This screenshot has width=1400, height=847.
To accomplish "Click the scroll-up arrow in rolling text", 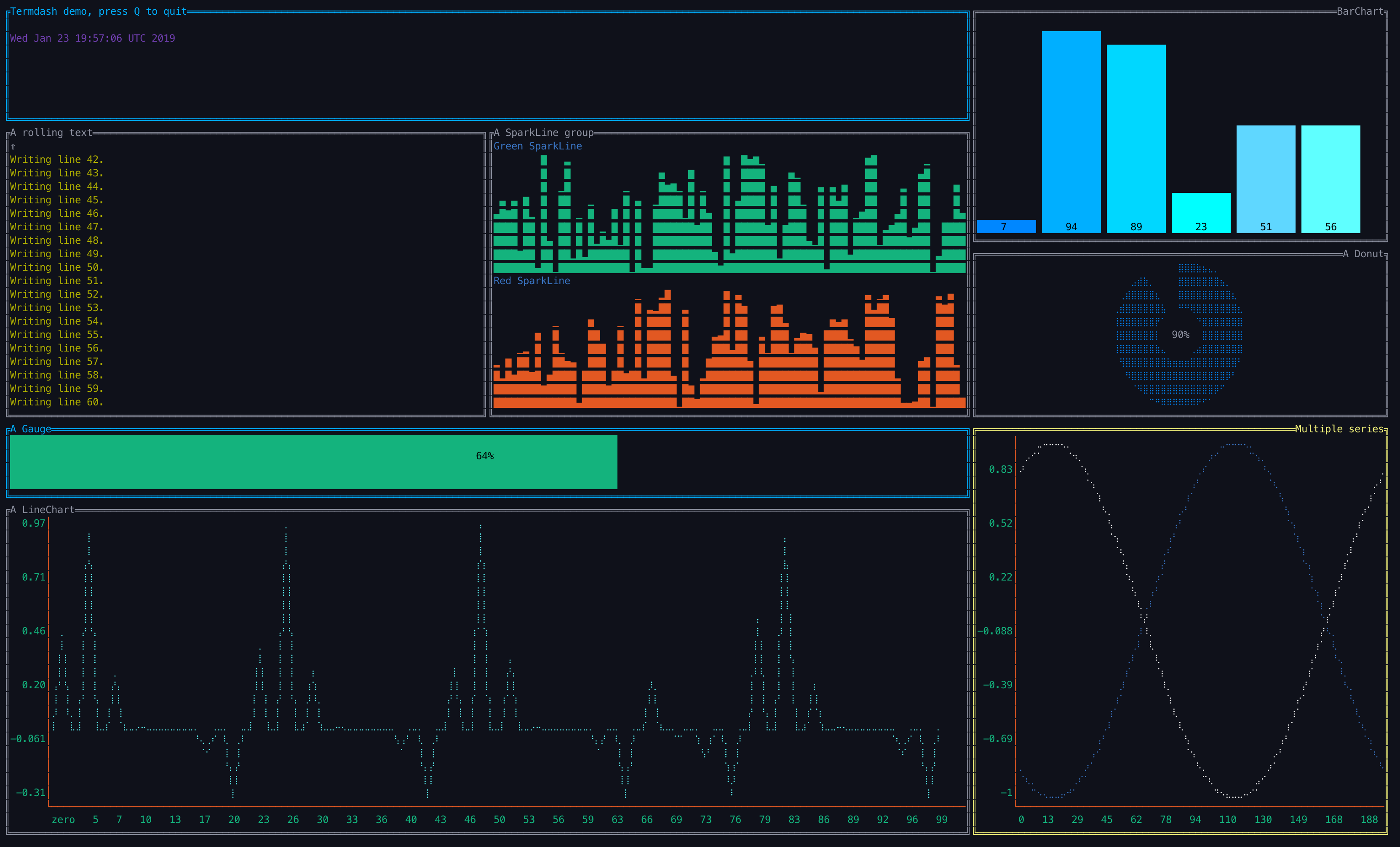I will click(13, 146).
